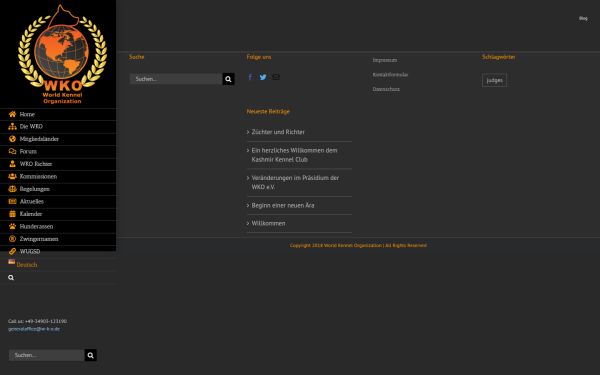
Task: Open the Home menu item
Action: [x=58, y=114]
